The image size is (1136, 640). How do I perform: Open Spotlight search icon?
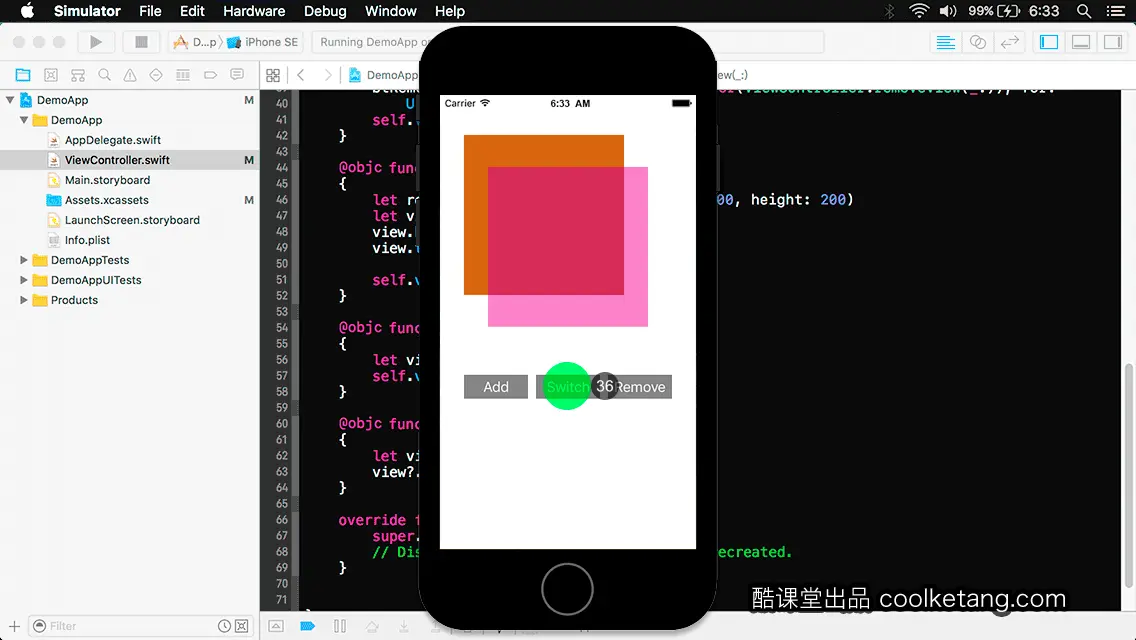point(1084,11)
